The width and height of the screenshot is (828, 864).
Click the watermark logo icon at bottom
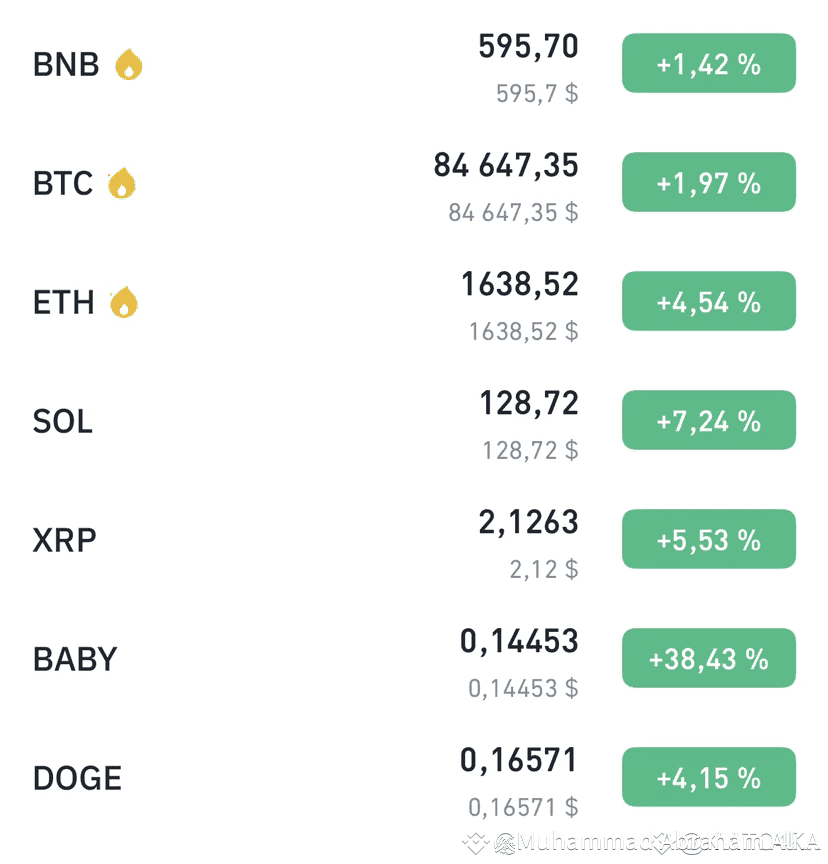pyautogui.click(x=475, y=843)
